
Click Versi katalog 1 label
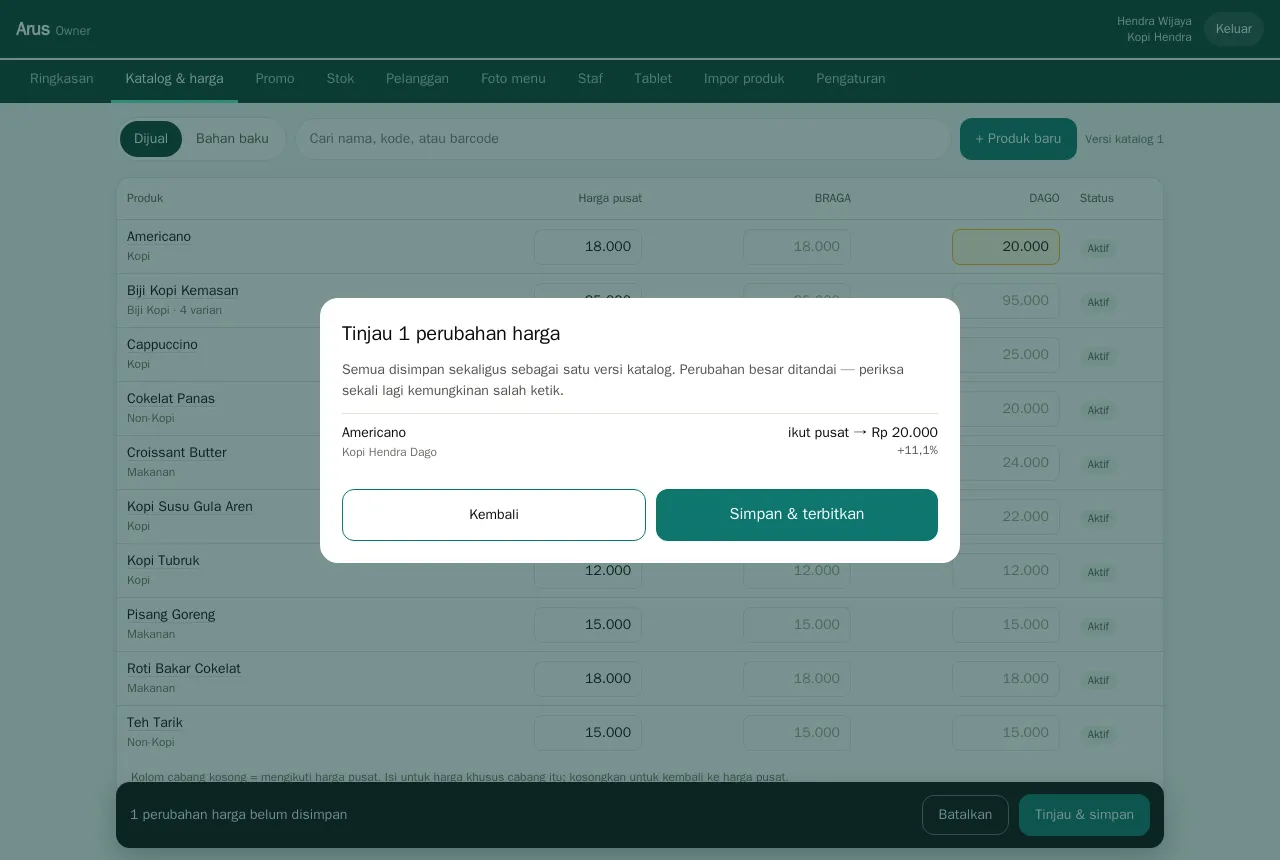1124,139
